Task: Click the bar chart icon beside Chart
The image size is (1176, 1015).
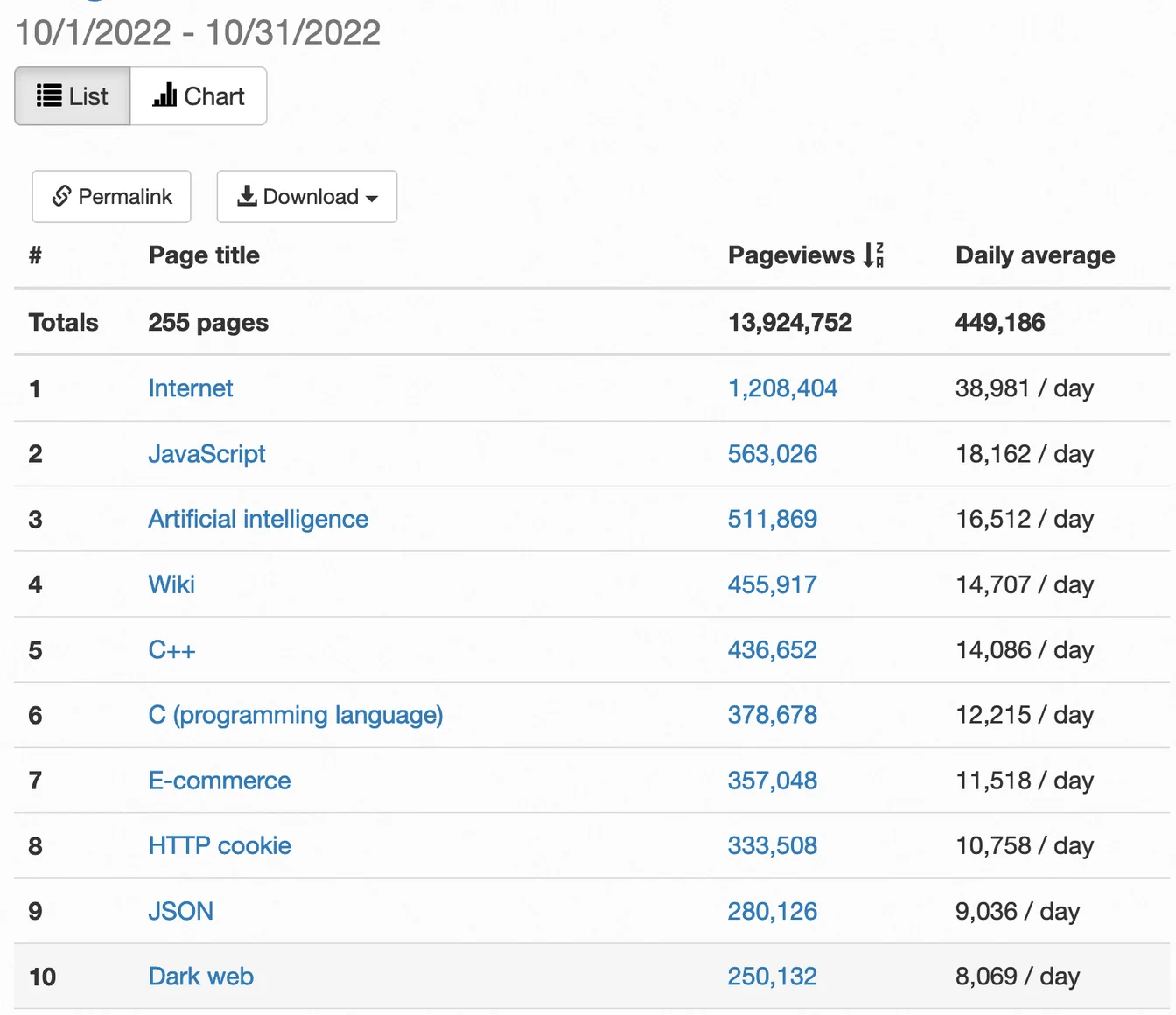Action: pos(166,96)
